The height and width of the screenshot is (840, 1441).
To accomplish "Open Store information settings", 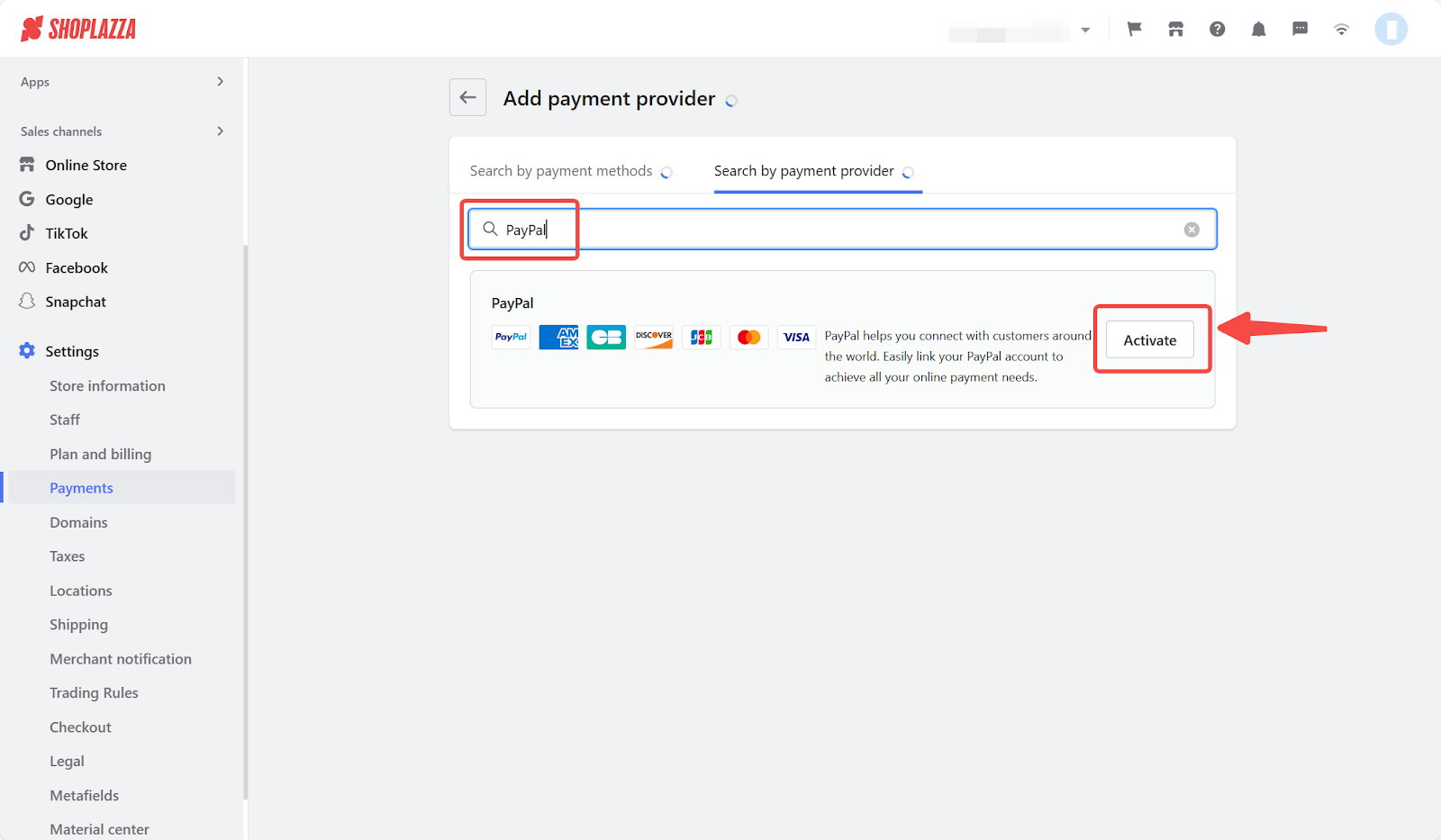I will point(107,385).
